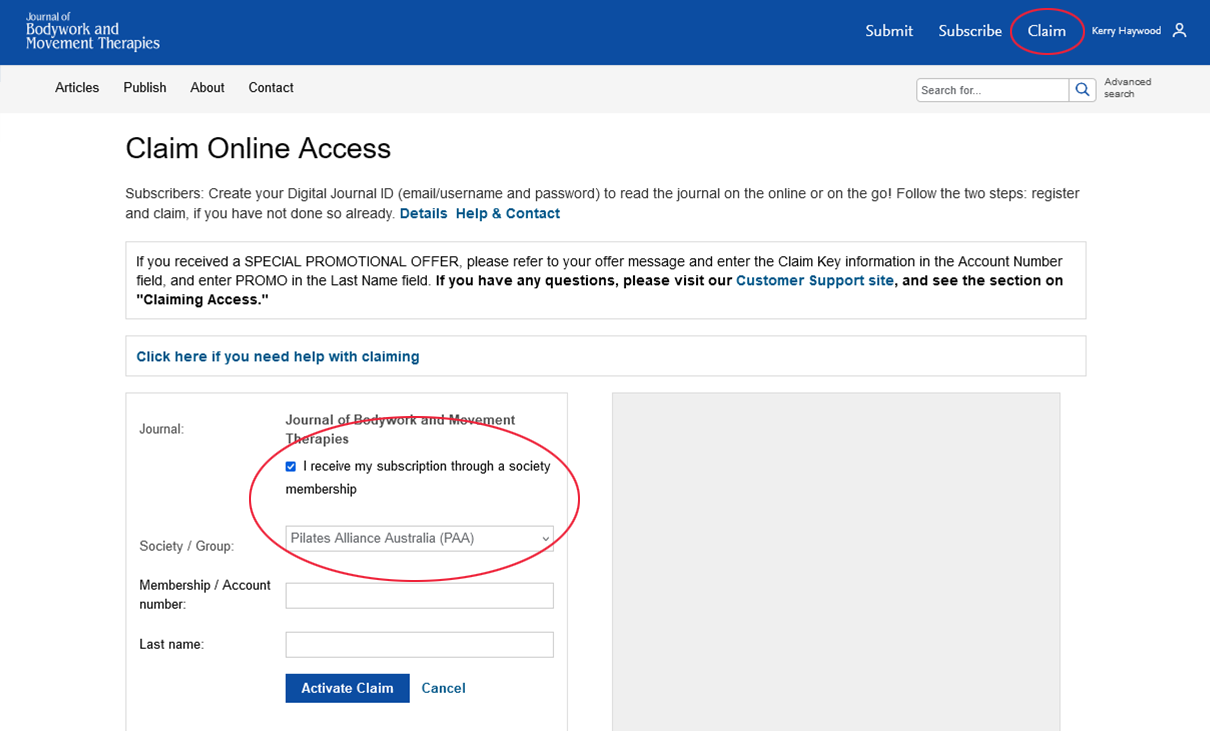The width and height of the screenshot is (1210, 731).
Task: Open the About menu
Action: point(207,88)
